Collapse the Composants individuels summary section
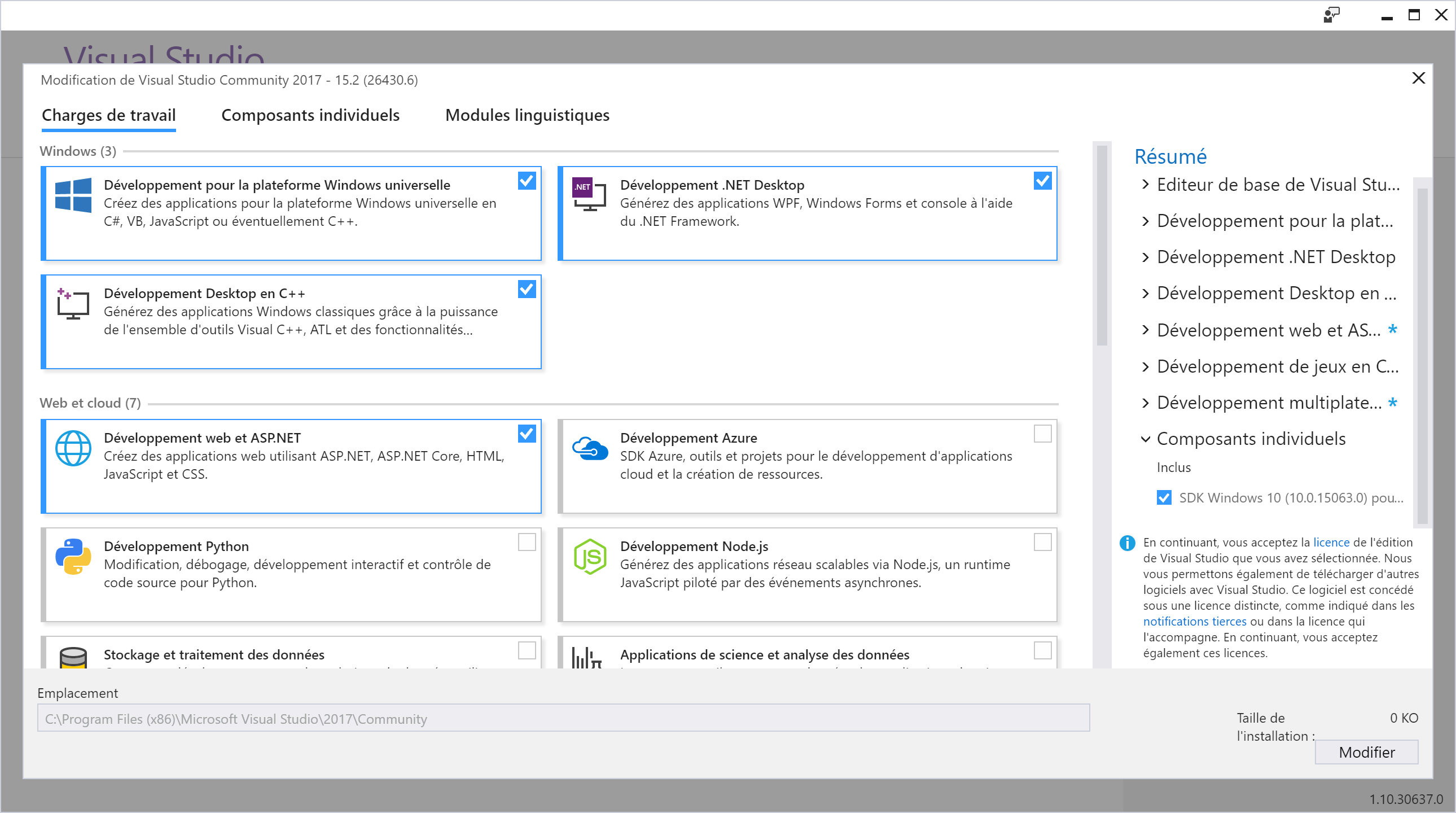The width and height of the screenshot is (1456, 813). (x=1145, y=439)
